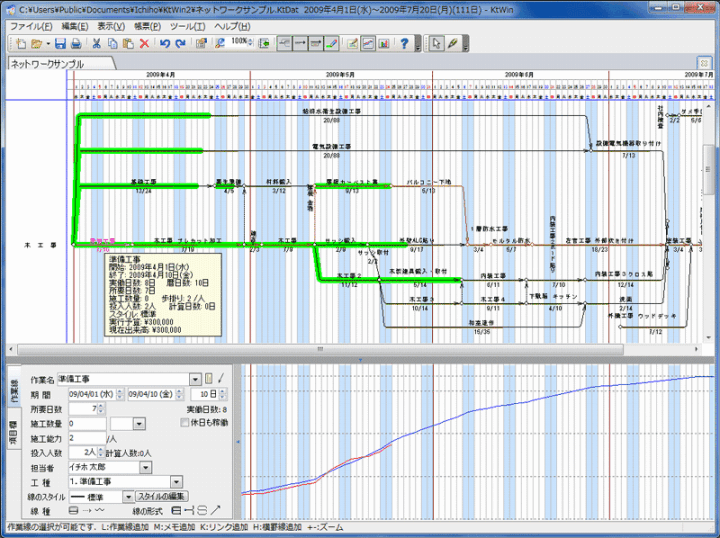Switch to the ネットワークサンプル tab
Image resolution: width=720 pixels, height=538 pixels.
[x=47, y=64]
